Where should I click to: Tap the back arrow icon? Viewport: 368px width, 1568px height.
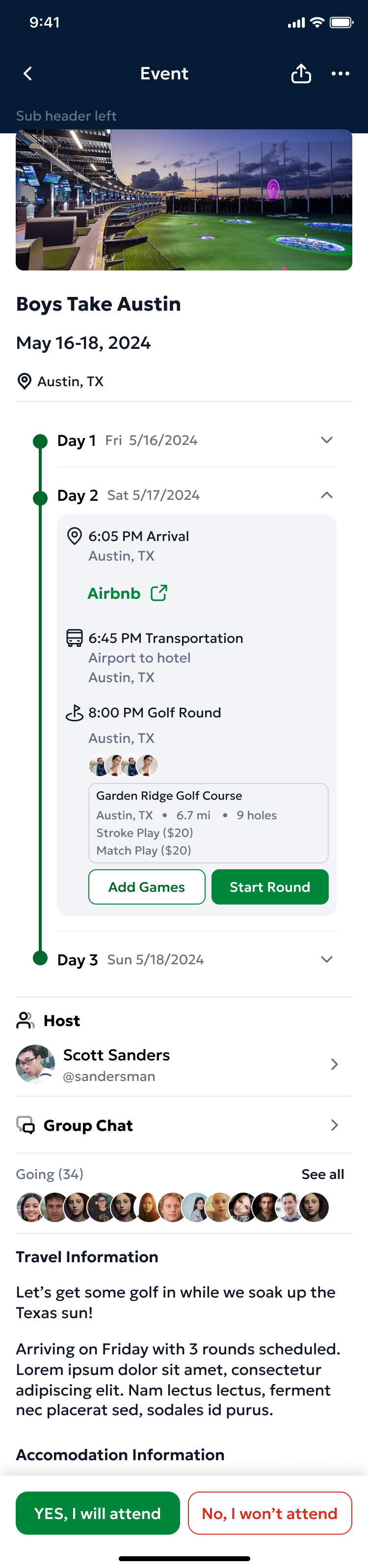tap(27, 73)
